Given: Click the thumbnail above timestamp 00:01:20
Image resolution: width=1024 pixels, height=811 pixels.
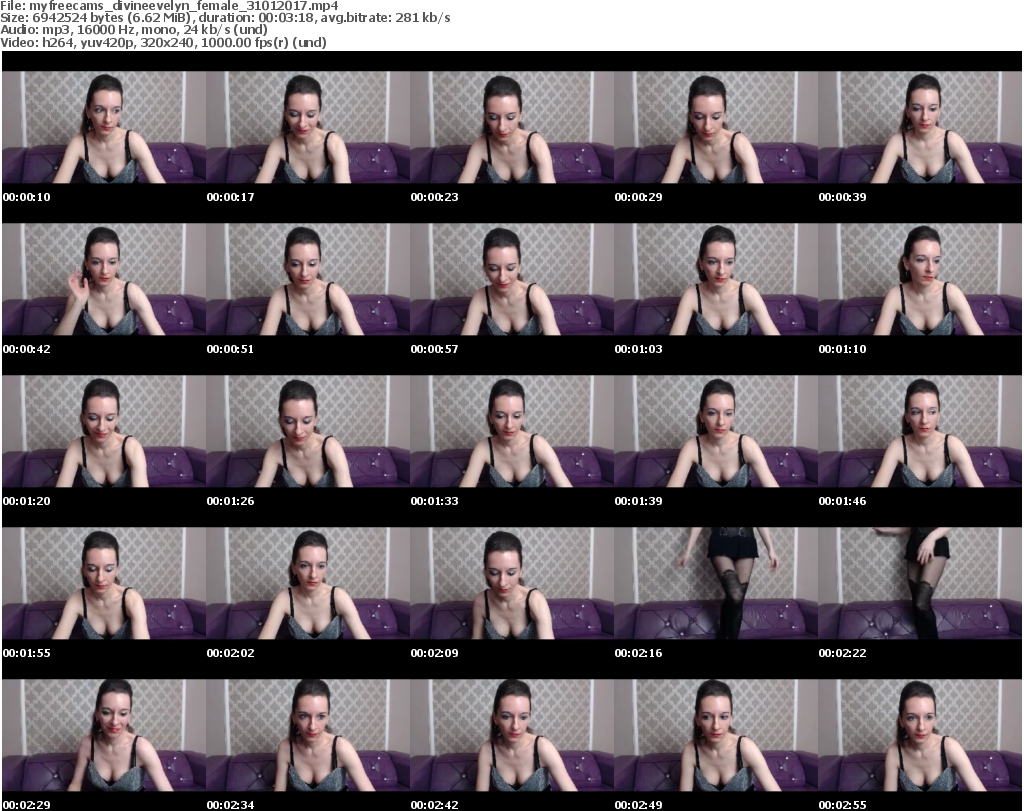Looking at the screenshot, I should 103,431.
